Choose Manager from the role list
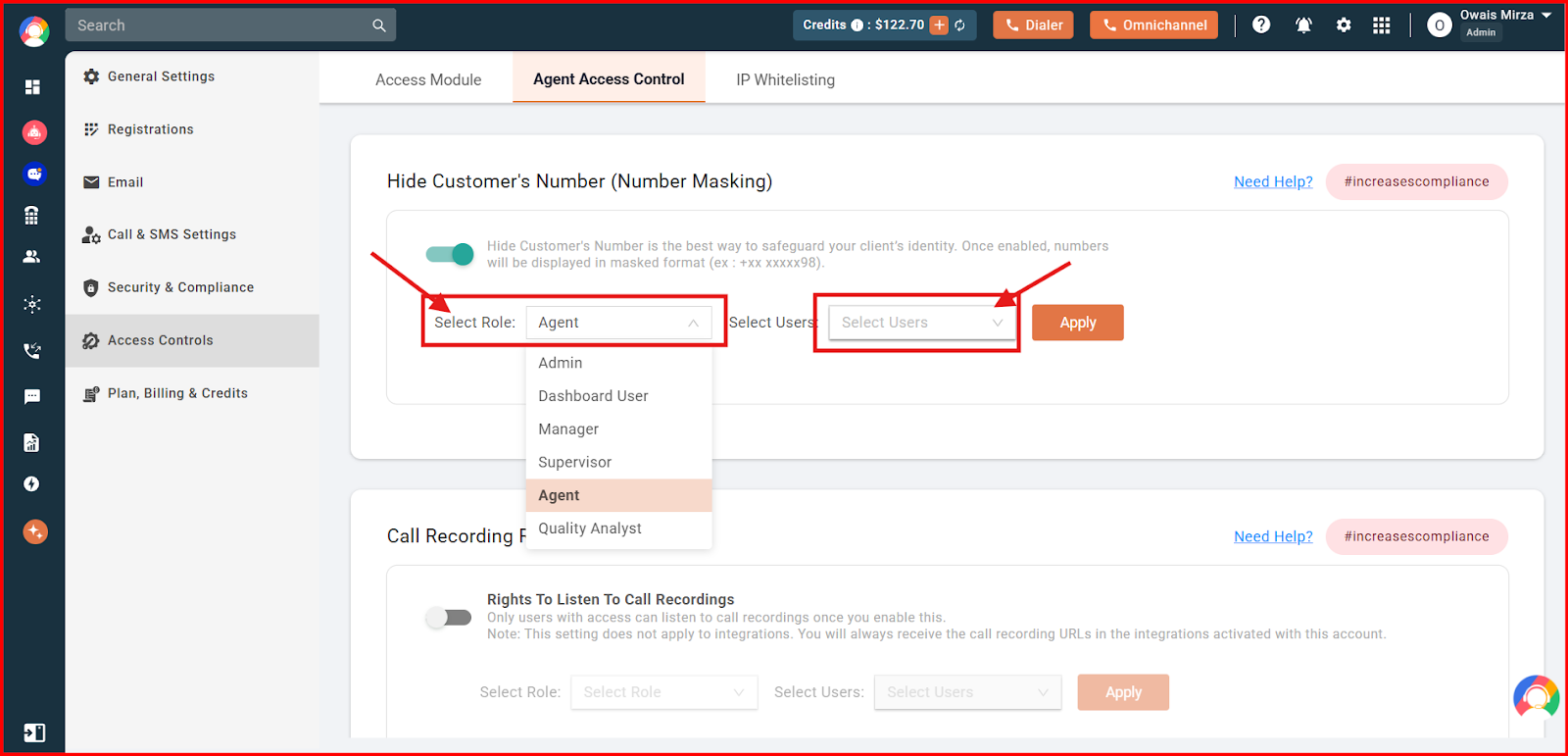This screenshot has width=1568, height=756. (x=618, y=429)
